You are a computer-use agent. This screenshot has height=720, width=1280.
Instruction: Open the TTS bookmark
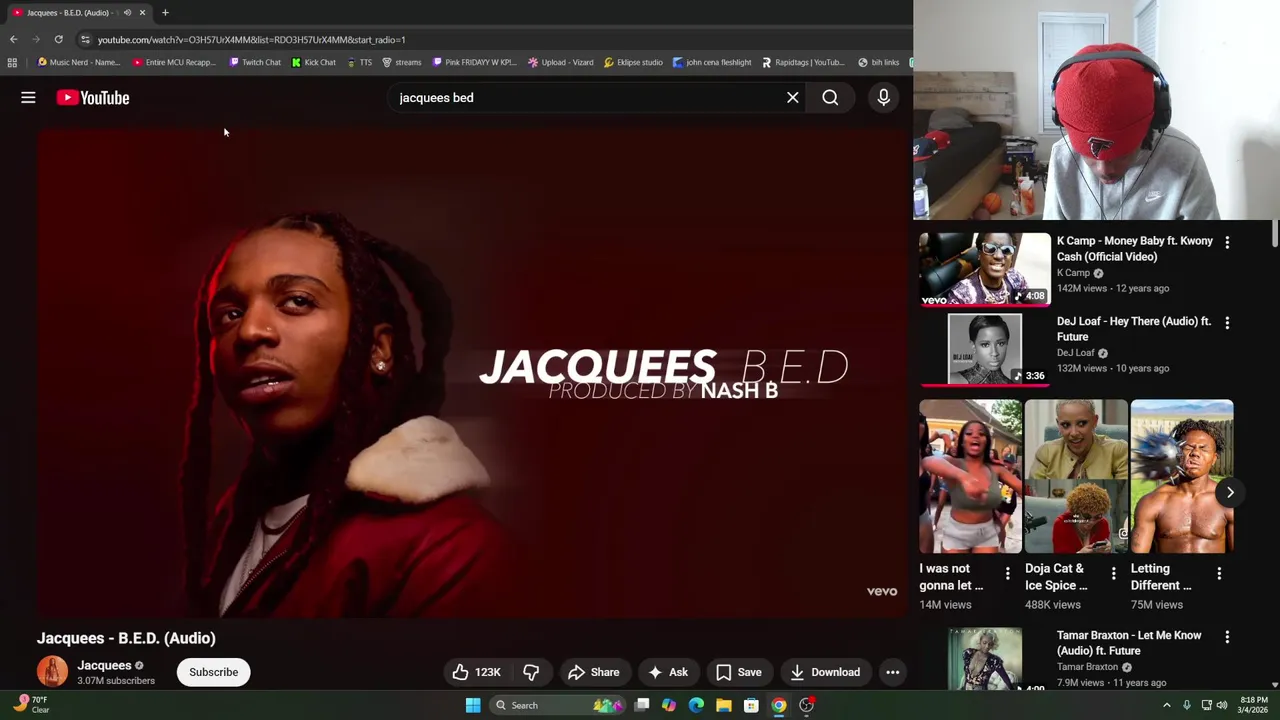(360, 62)
